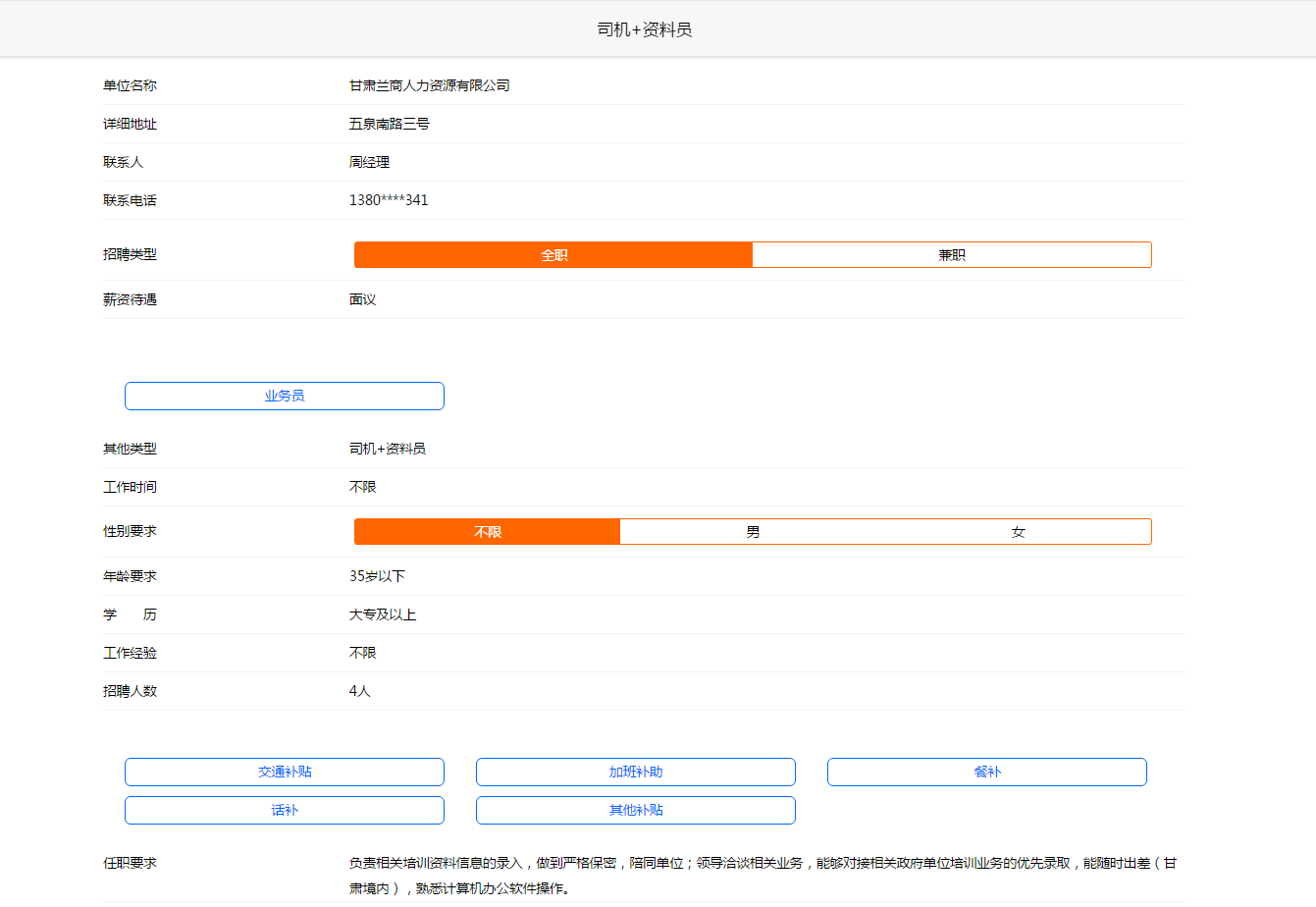Image resolution: width=1316 pixels, height=907 pixels.
Task: Set gender requirement to 女
Action: [1018, 532]
